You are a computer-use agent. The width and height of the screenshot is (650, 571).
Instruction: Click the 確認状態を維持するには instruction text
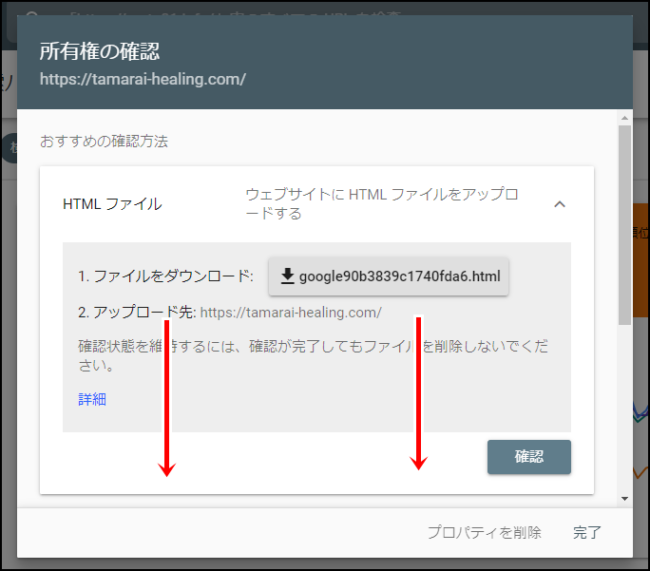tap(313, 356)
